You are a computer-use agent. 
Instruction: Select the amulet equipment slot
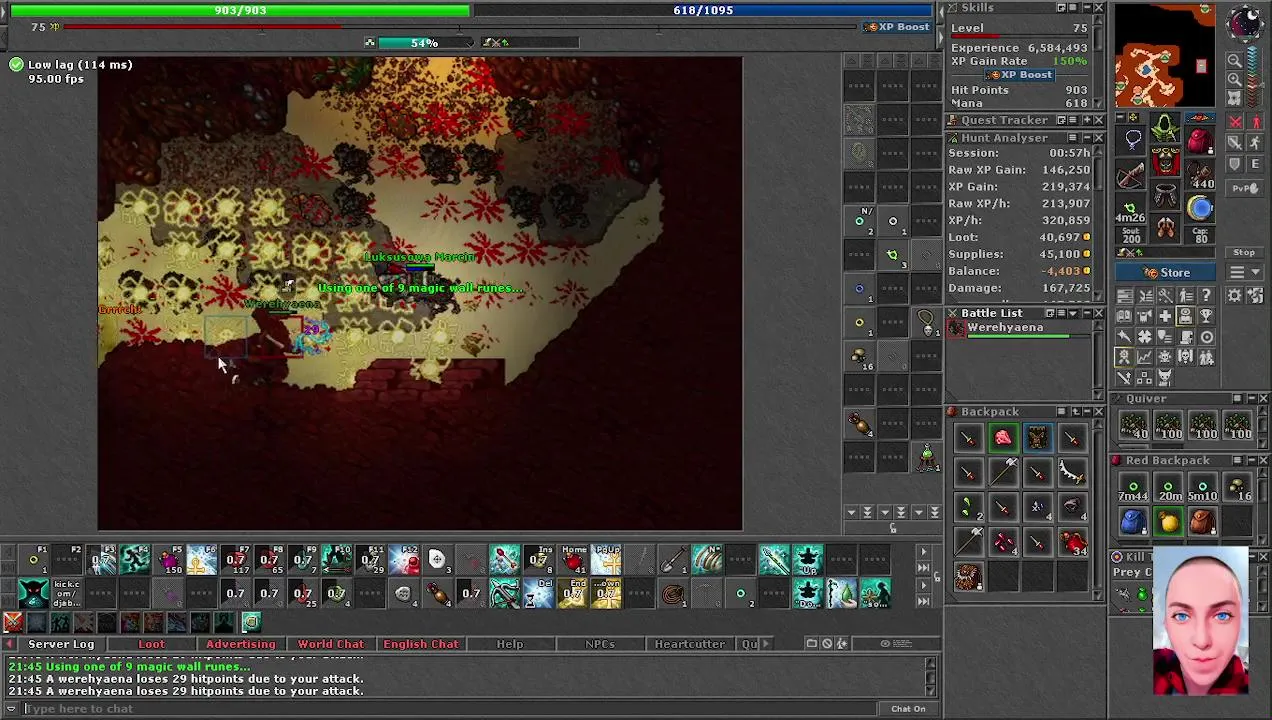click(1132, 140)
